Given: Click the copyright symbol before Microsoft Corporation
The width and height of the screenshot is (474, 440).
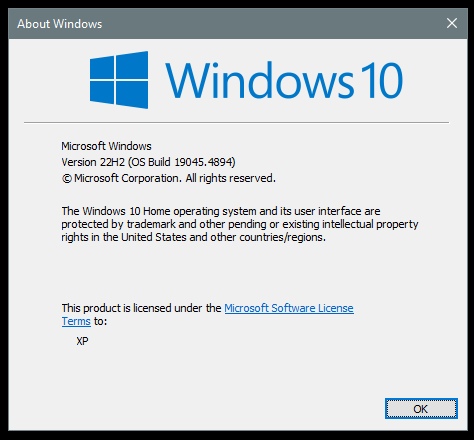Looking at the screenshot, I should point(67,179).
